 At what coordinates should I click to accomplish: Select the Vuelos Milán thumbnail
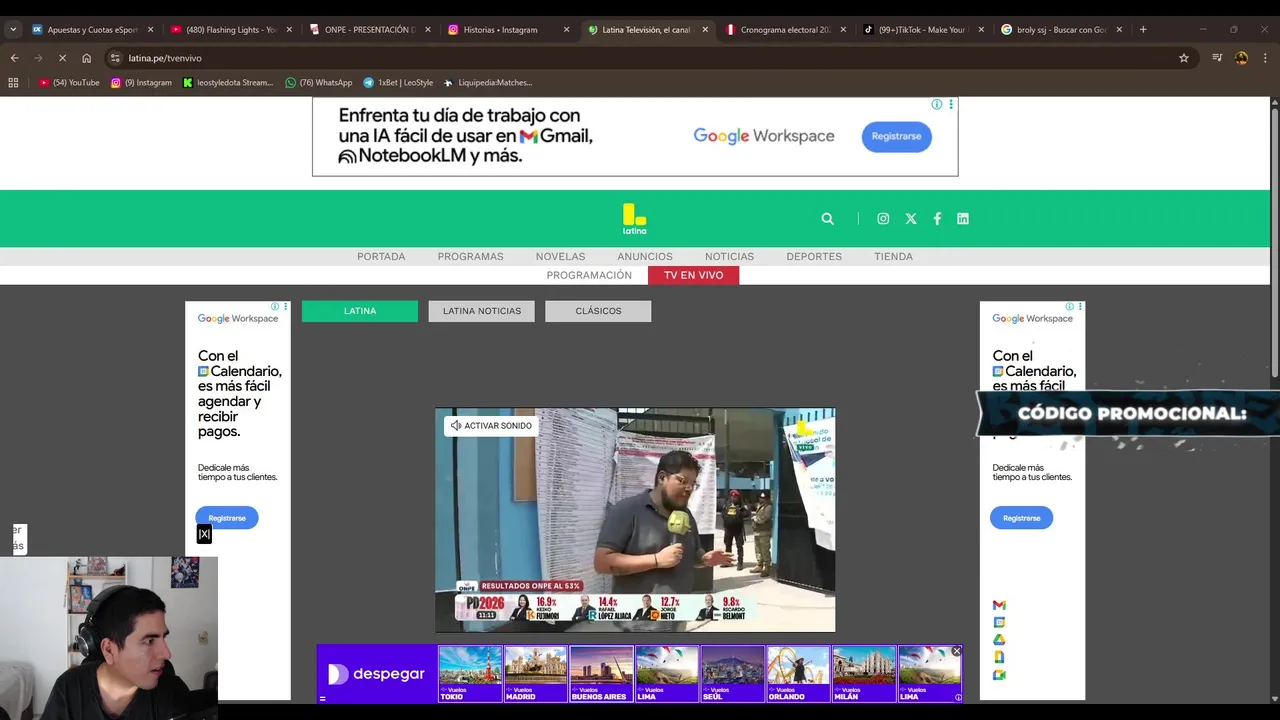pos(864,674)
